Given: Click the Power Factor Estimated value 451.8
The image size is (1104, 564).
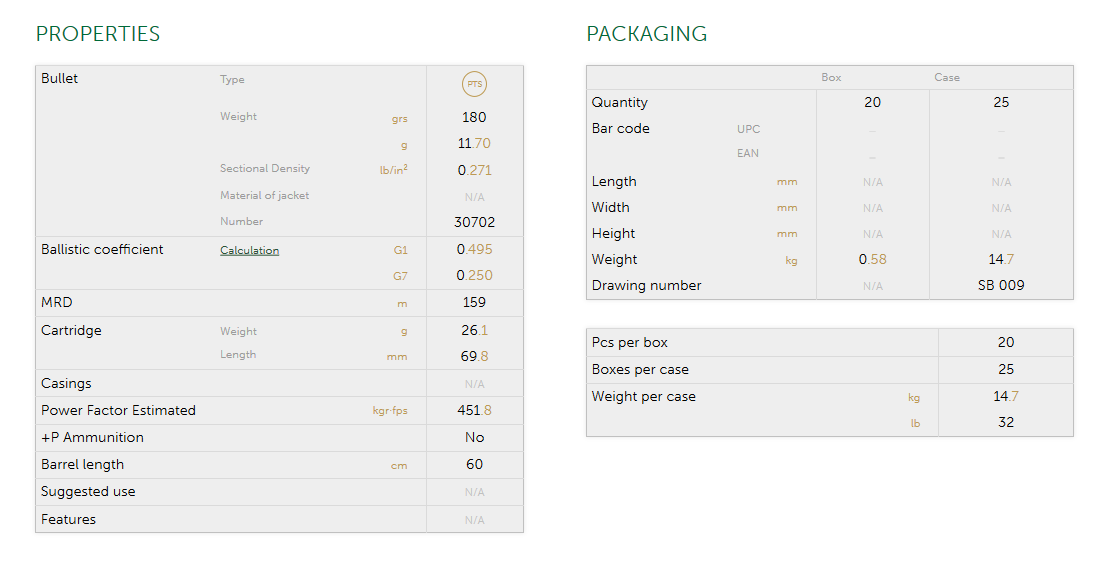Looking at the screenshot, I should point(474,411).
